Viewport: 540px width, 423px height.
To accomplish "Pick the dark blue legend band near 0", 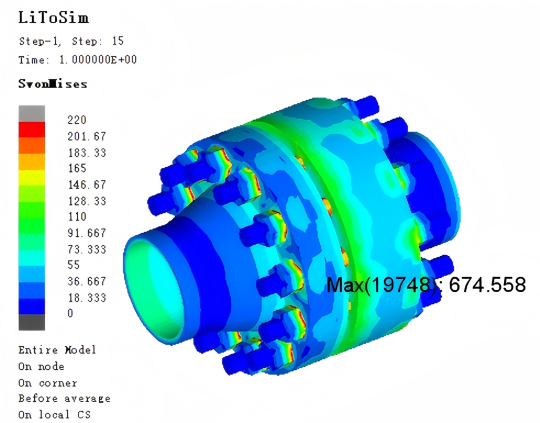I will tap(32, 306).
